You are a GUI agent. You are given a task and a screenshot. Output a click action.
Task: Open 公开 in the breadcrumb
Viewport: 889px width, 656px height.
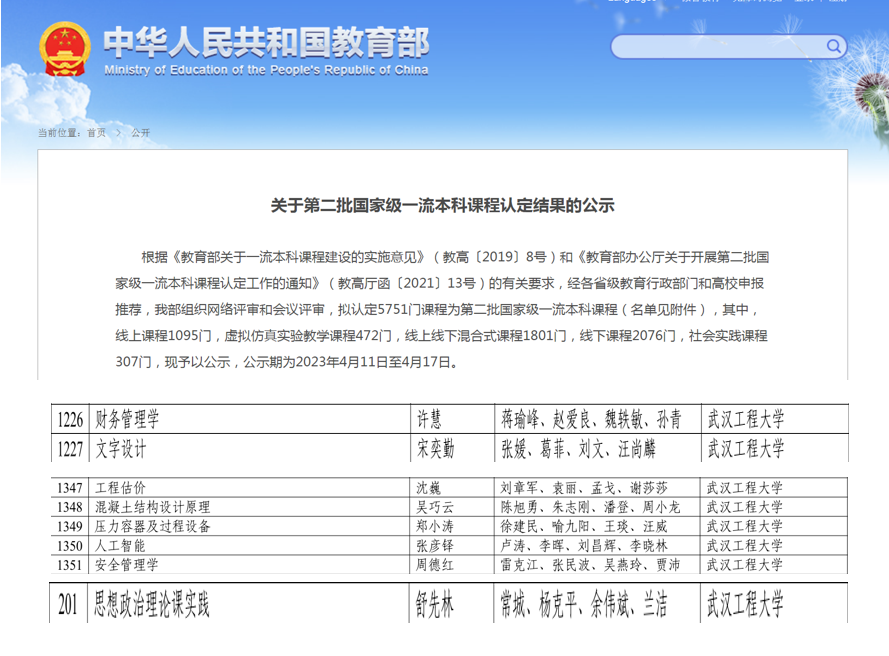click(x=141, y=133)
